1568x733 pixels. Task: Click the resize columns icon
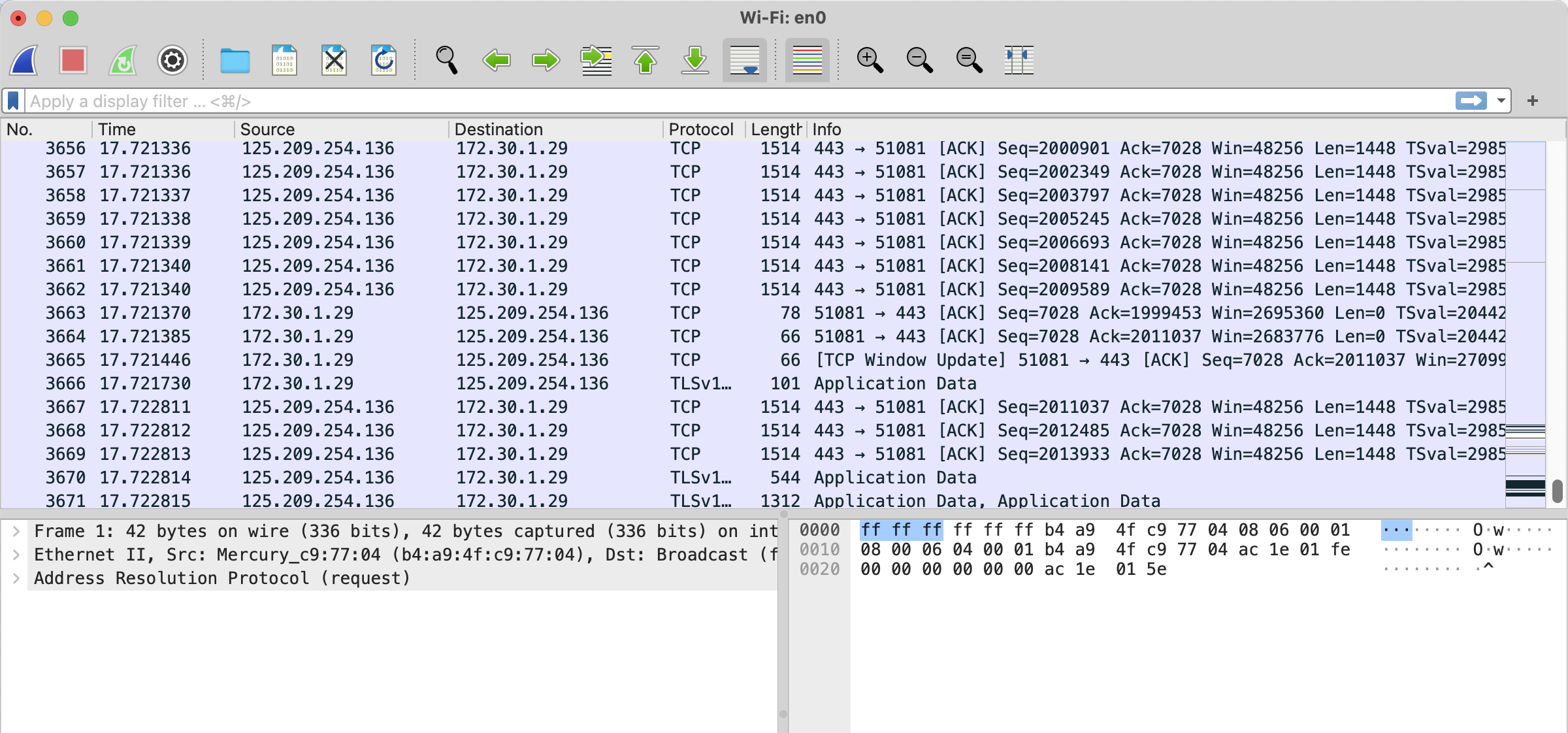point(1019,61)
